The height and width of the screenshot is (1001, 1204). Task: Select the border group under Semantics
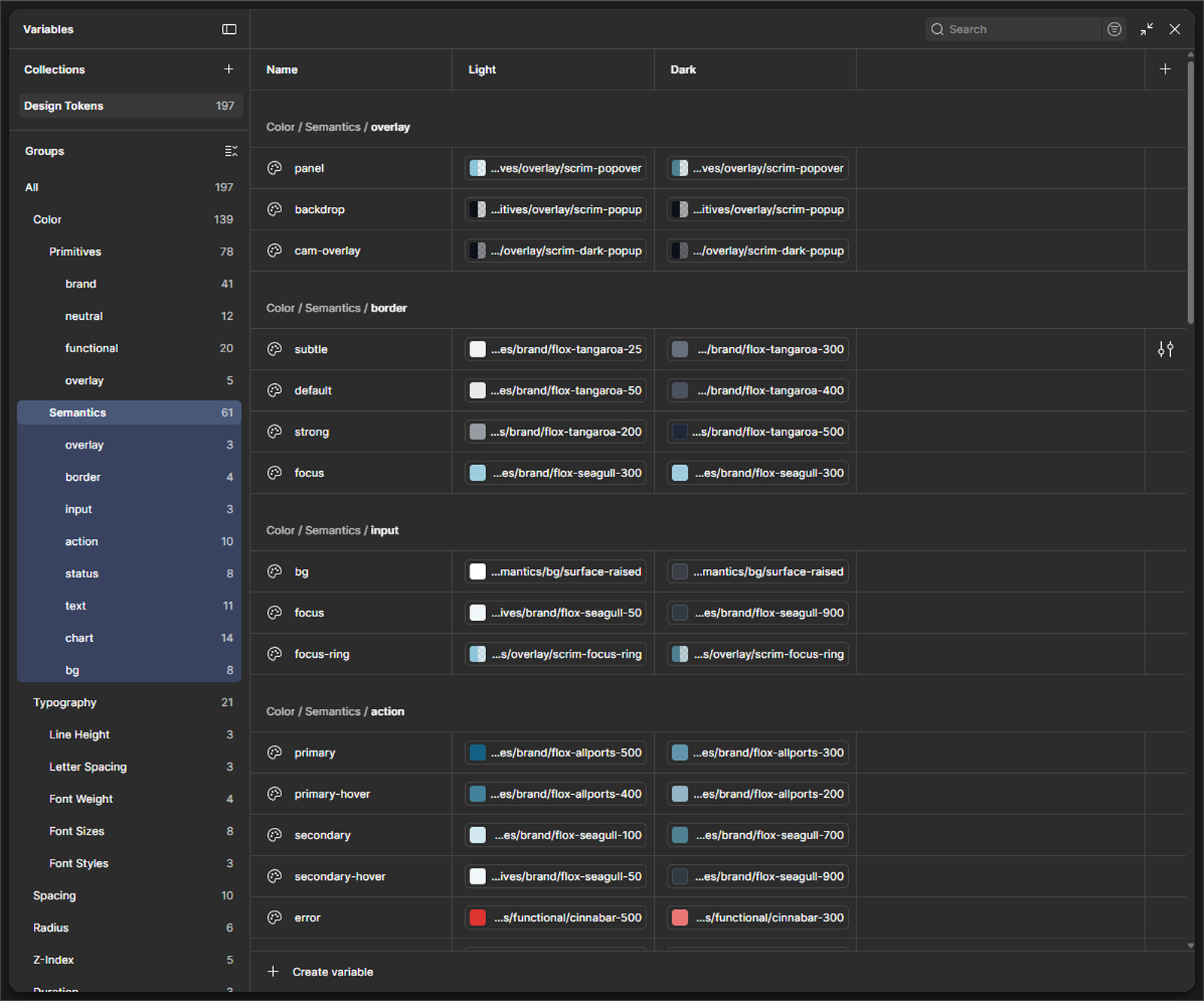[x=129, y=477]
